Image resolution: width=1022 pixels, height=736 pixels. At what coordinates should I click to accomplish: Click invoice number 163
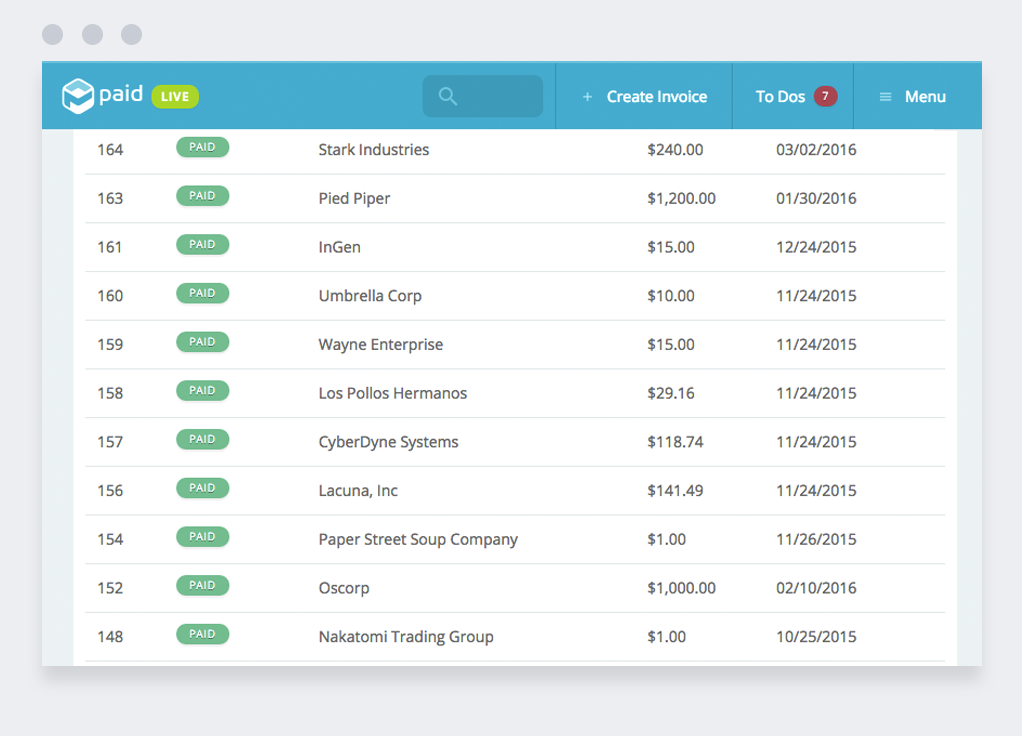coord(110,198)
